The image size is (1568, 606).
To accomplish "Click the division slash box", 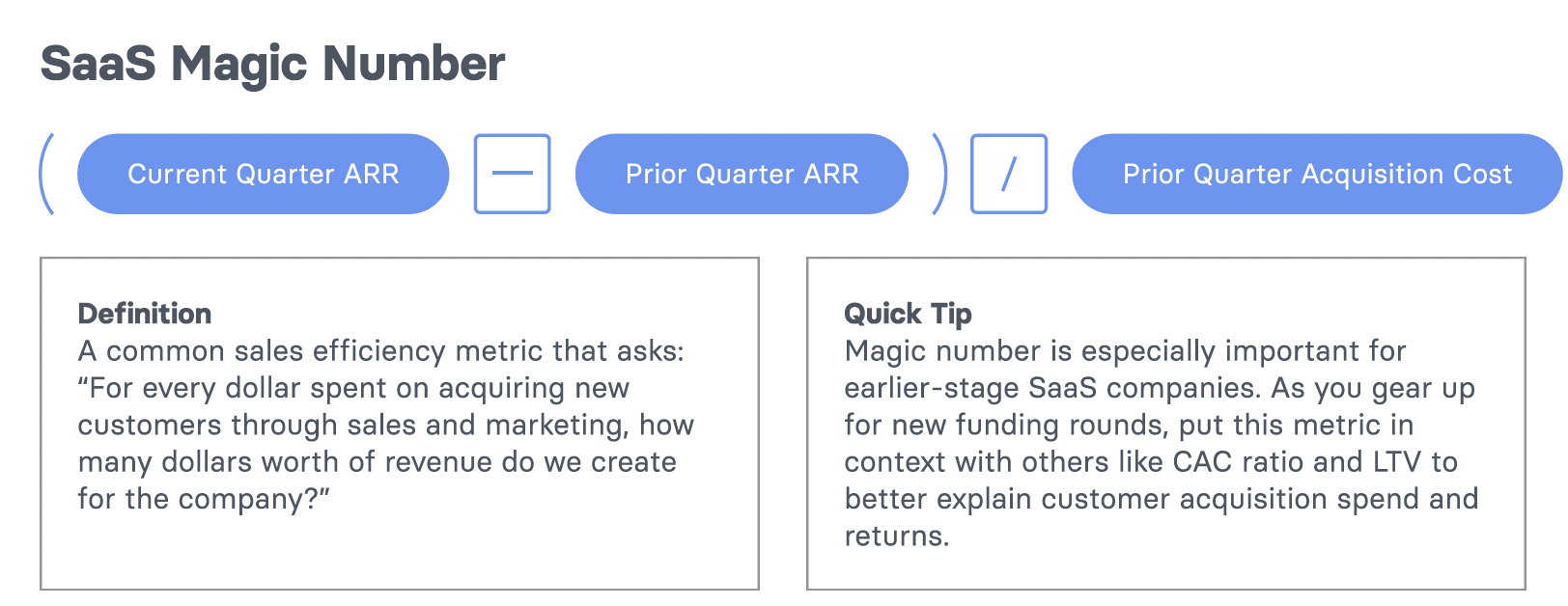I will (1009, 174).
